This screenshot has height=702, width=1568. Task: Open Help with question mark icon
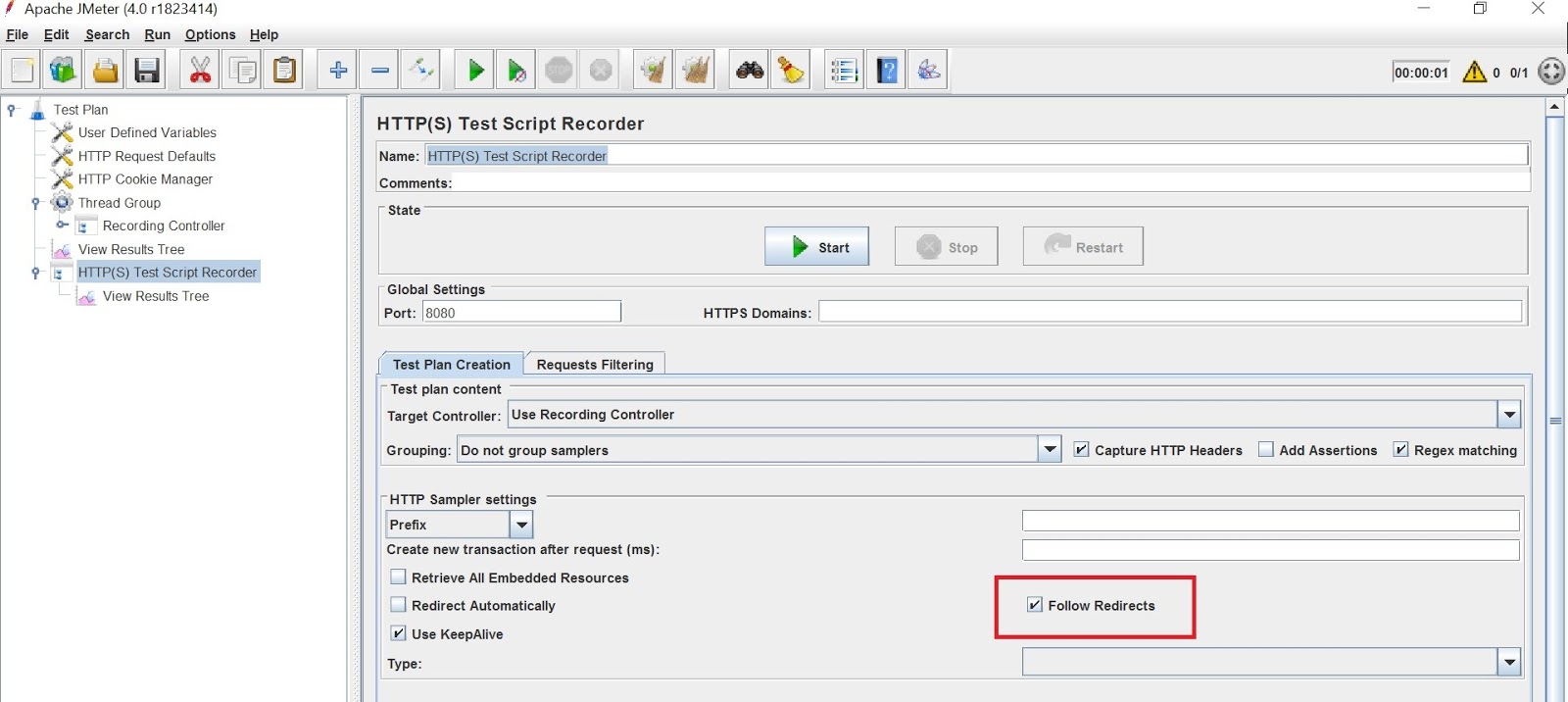887,71
